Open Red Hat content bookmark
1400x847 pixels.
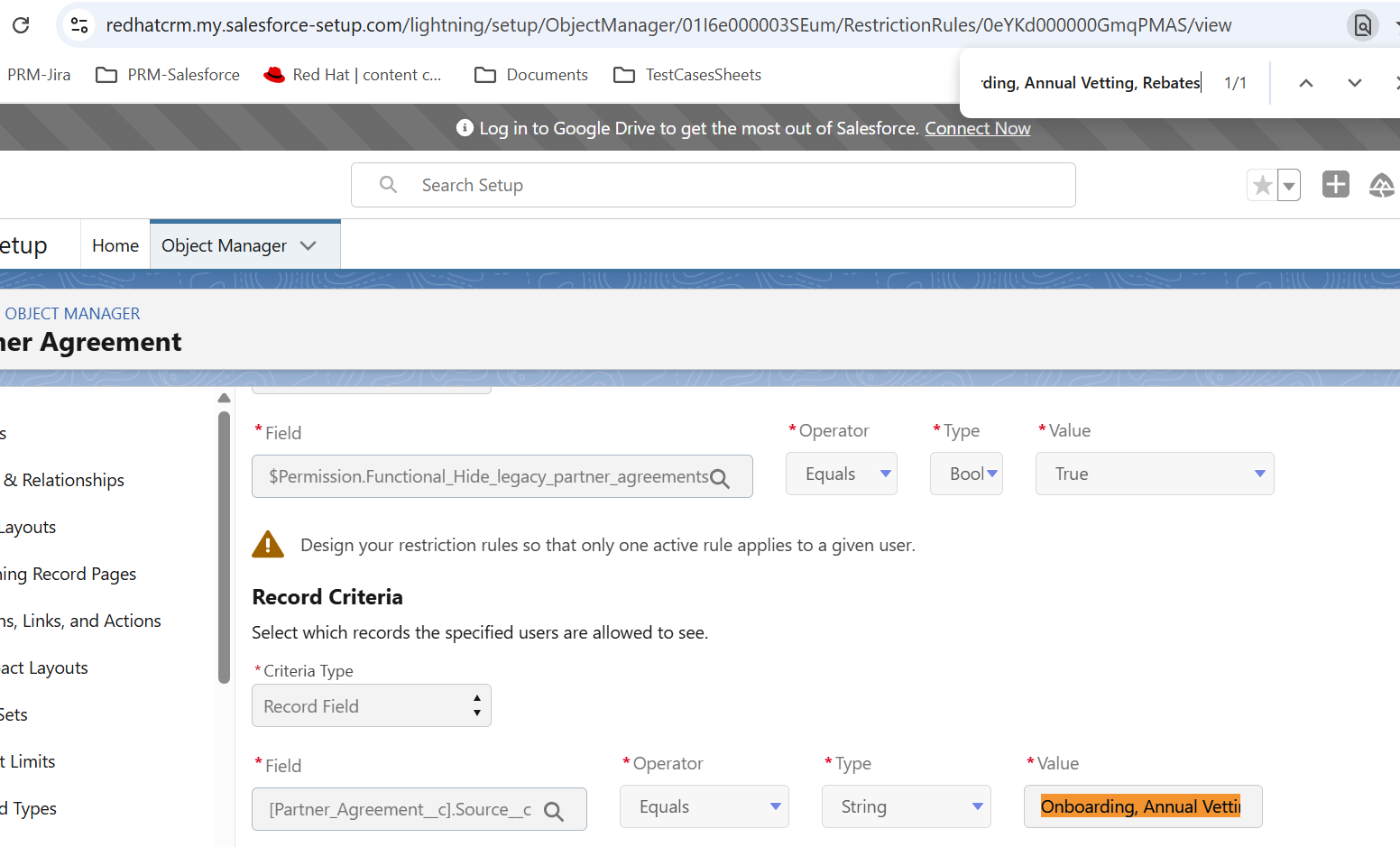[x=352, y=75]
